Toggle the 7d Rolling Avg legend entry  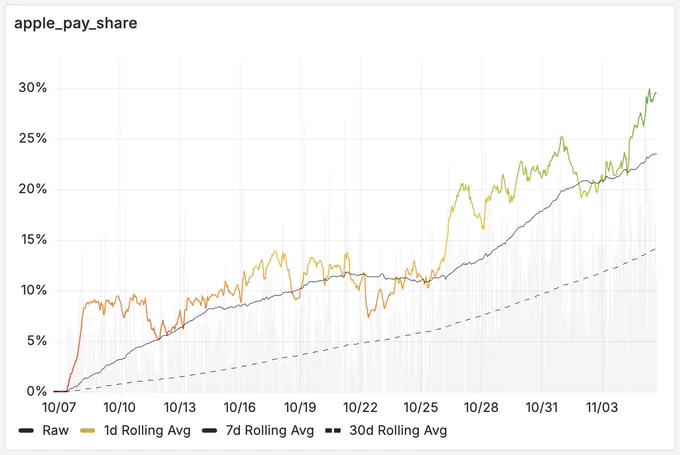click(258, 430)
